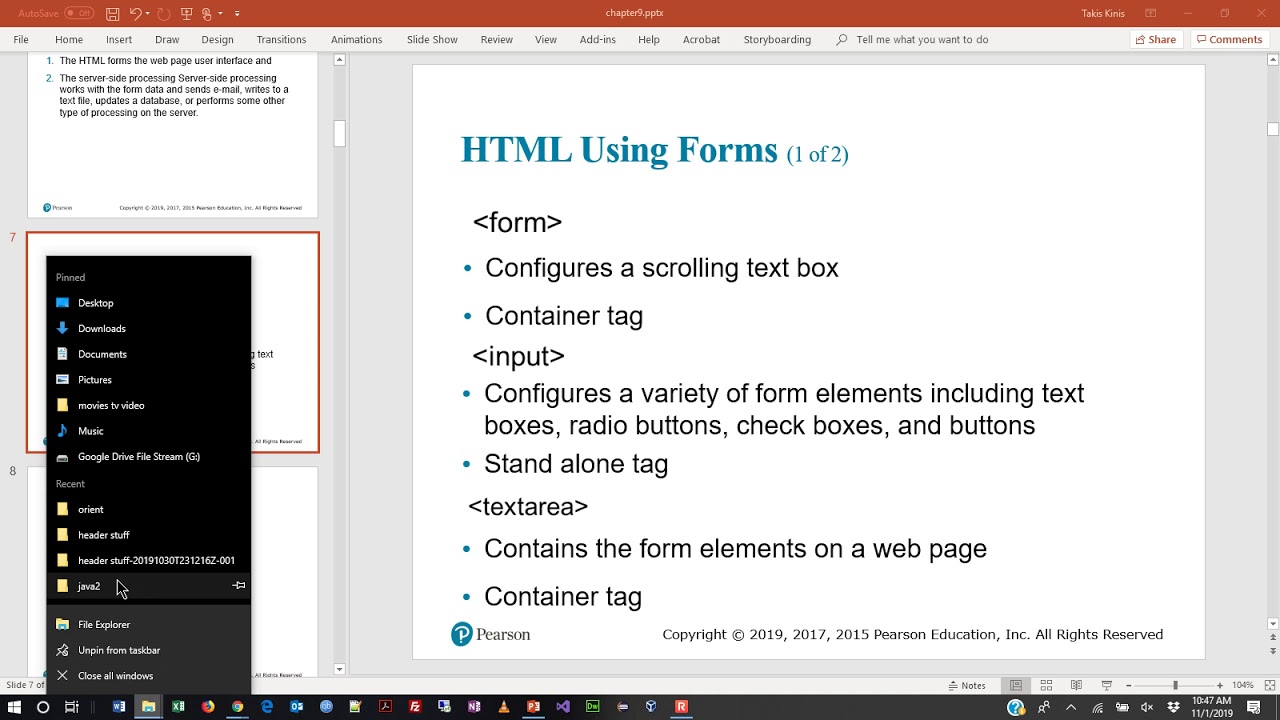Image resolution: width=1280 pixels, height=720 pixels.
Task: Click the Share button
Action: [x=1155, y=39]
